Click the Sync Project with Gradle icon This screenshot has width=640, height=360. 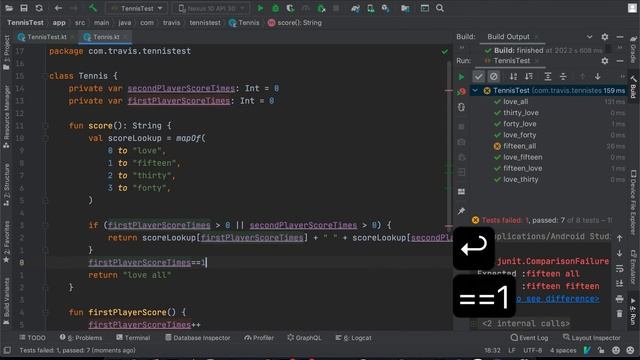(x=355, y=8)
